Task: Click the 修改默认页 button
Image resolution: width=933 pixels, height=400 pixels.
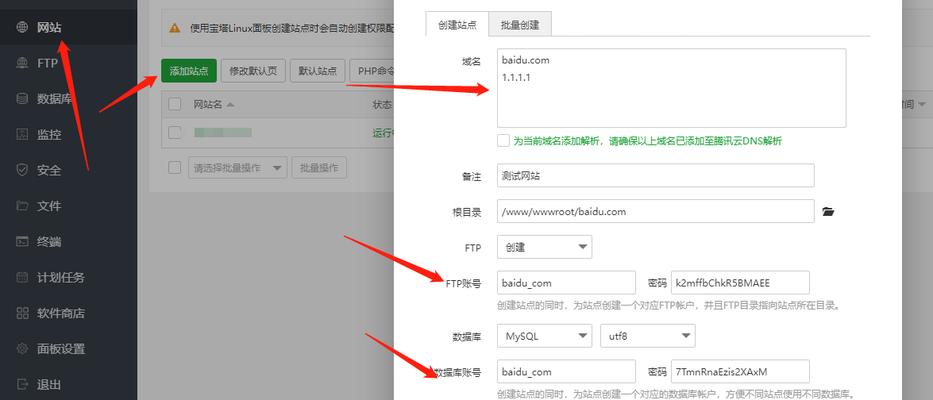Action: 253,71
